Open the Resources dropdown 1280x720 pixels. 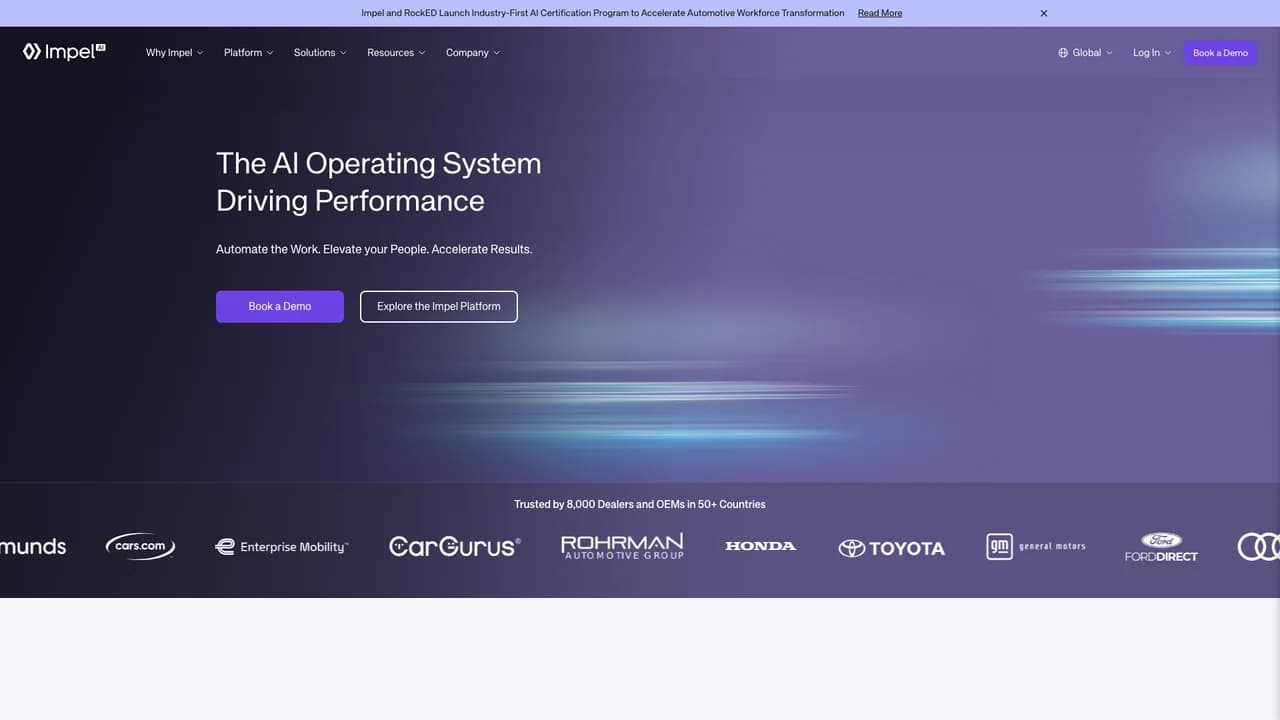click(396, 53)
